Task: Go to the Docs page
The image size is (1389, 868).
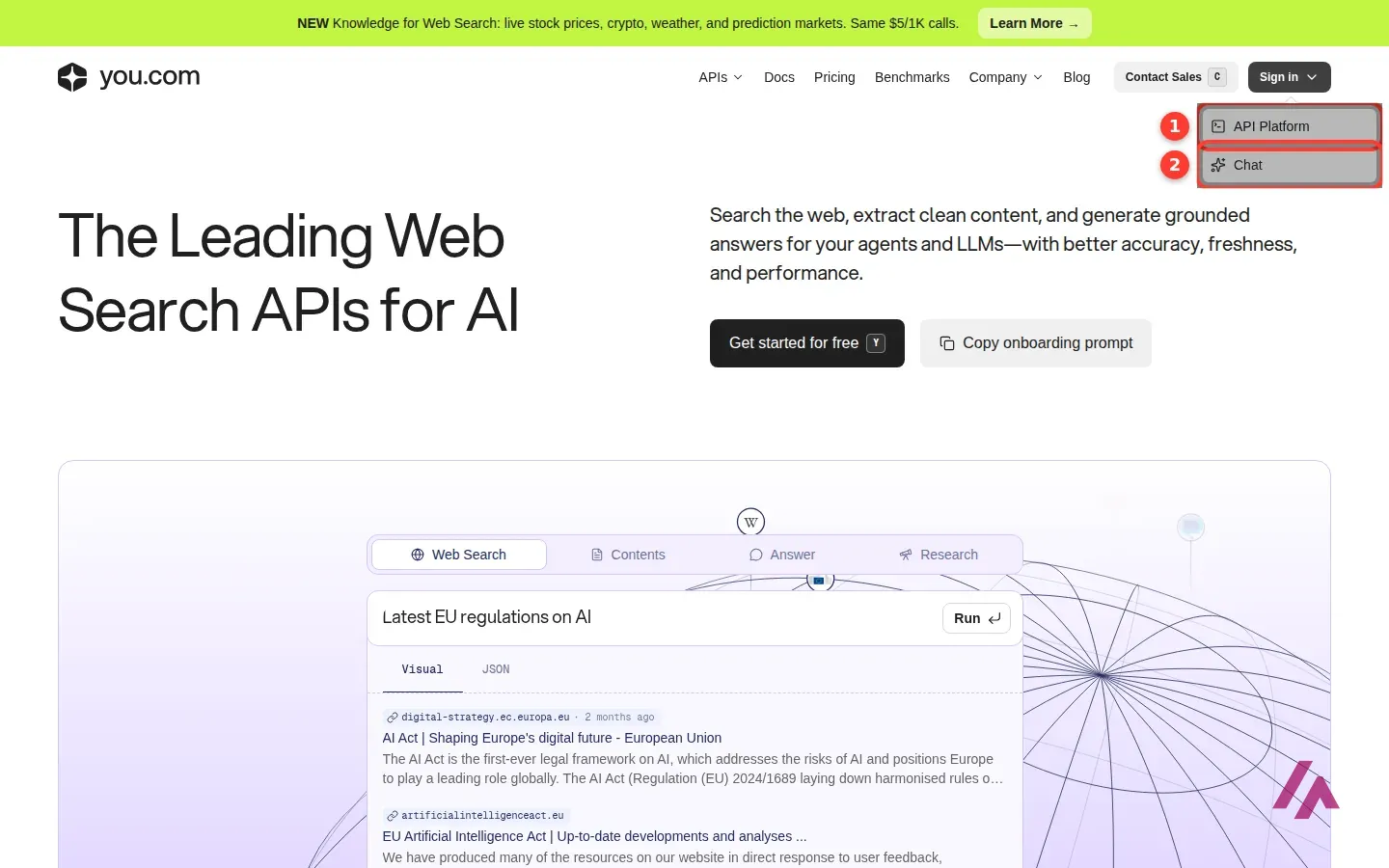Action: pyautogui.click(x=779, y=77)
